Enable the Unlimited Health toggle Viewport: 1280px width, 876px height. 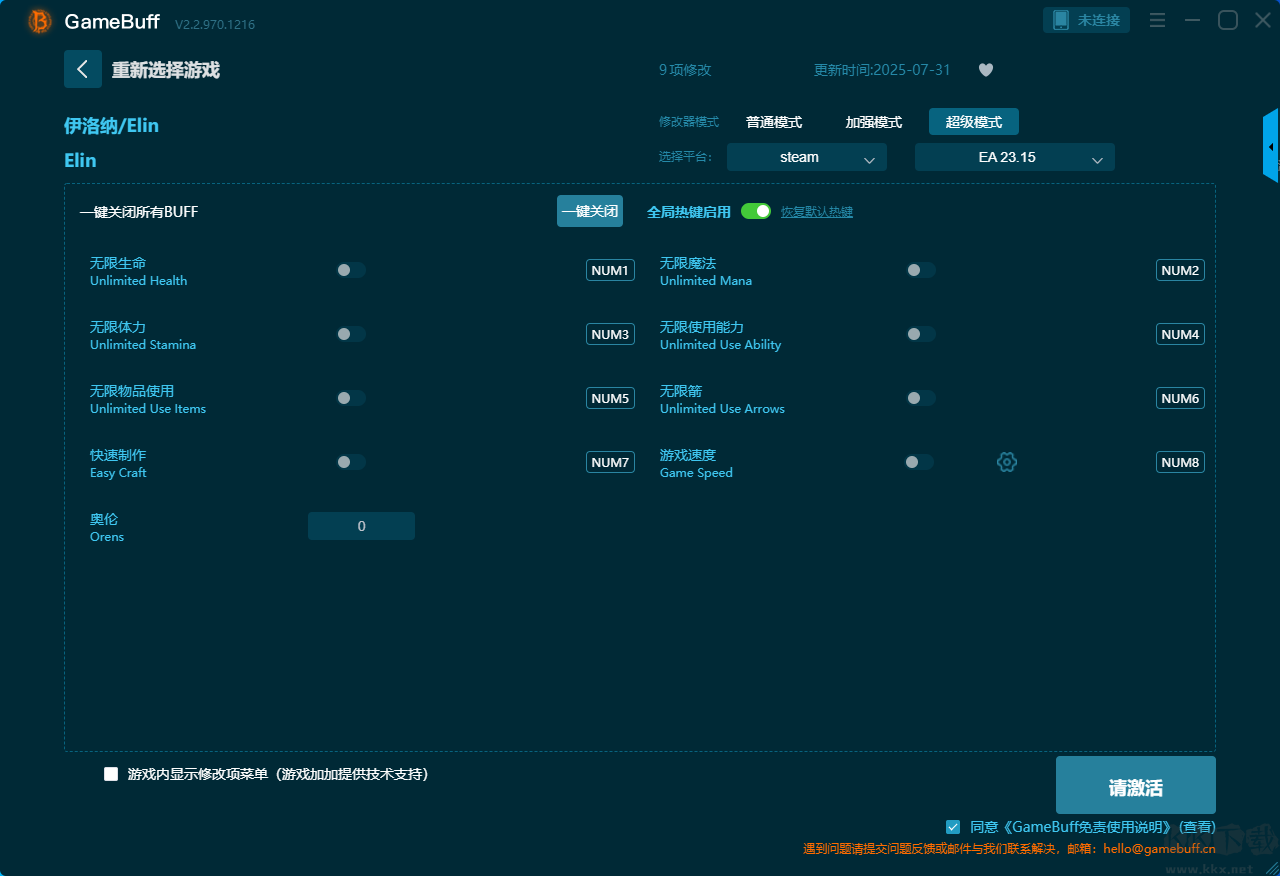(351, 270)
